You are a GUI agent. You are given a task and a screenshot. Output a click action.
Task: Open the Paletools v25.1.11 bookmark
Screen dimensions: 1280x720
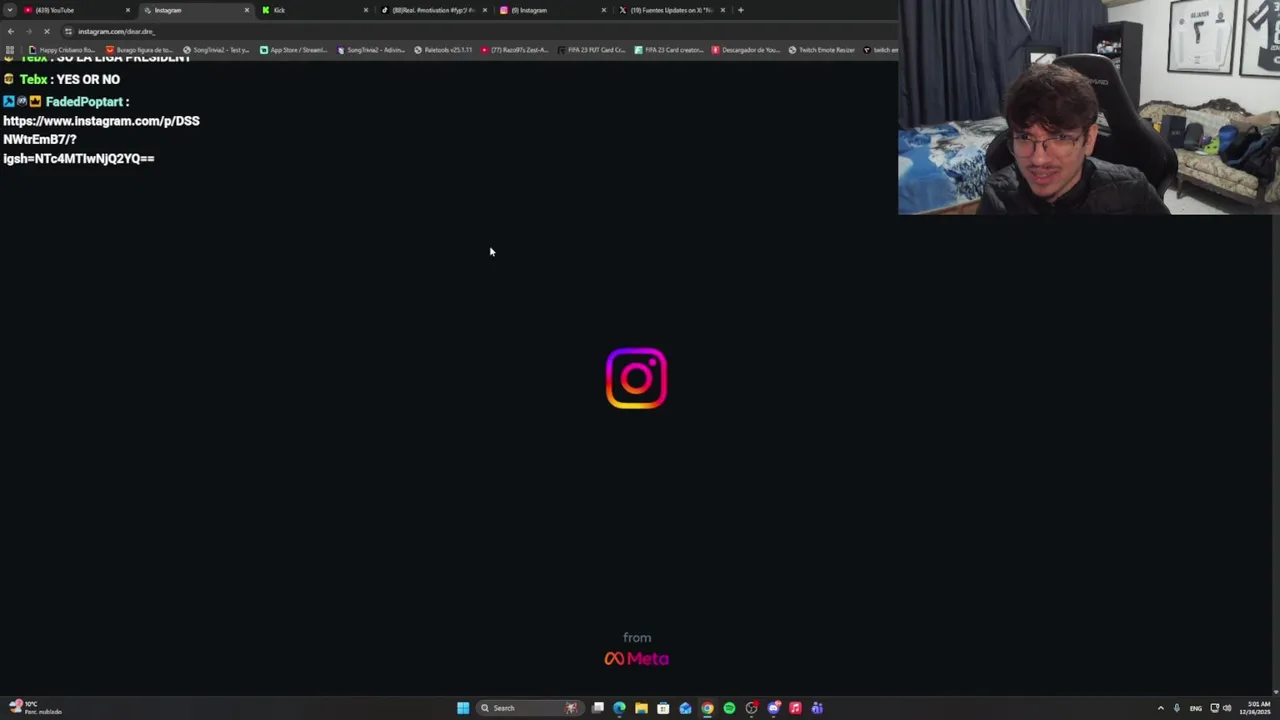(443, 50)
